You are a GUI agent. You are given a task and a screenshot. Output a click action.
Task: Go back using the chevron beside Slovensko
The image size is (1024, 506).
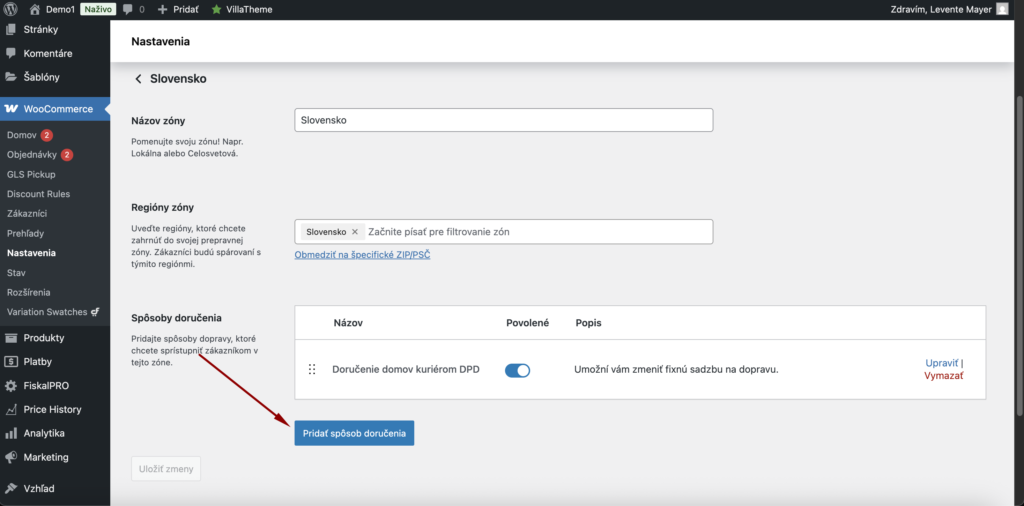[x=138, y=78]
